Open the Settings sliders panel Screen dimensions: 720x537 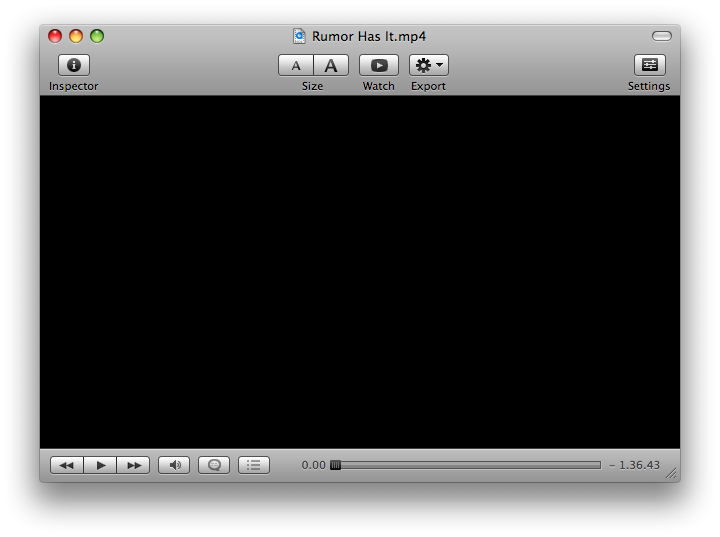(649, 65)
